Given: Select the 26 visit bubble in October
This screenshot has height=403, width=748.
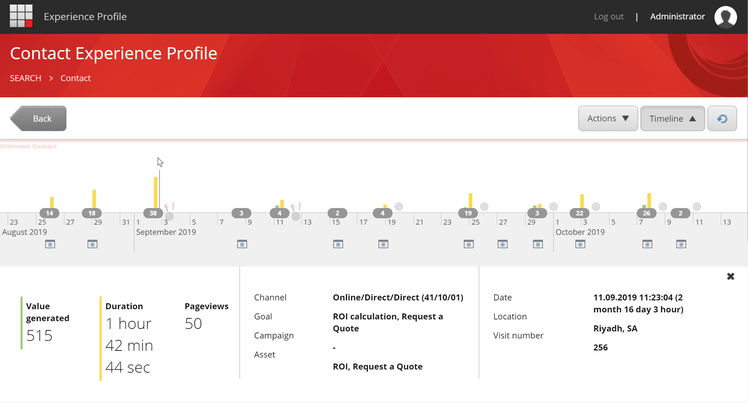Looking at the screenshot, I should pos(646,213).
